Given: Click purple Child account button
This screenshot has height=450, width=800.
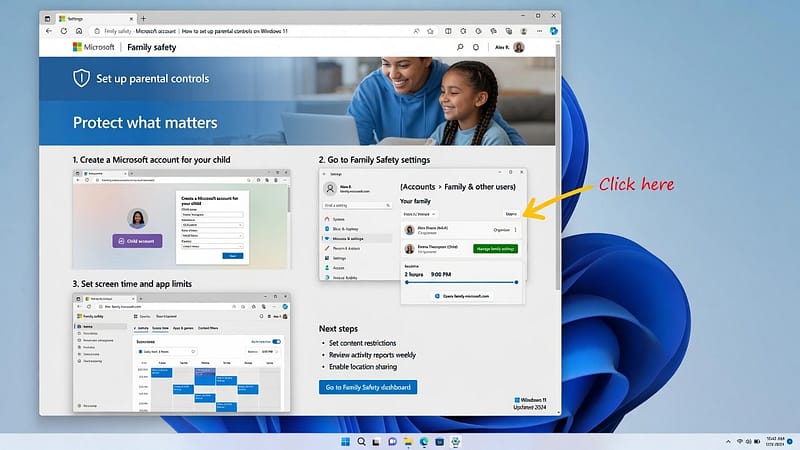Looking at the screenshot, I should click(137, 241).
